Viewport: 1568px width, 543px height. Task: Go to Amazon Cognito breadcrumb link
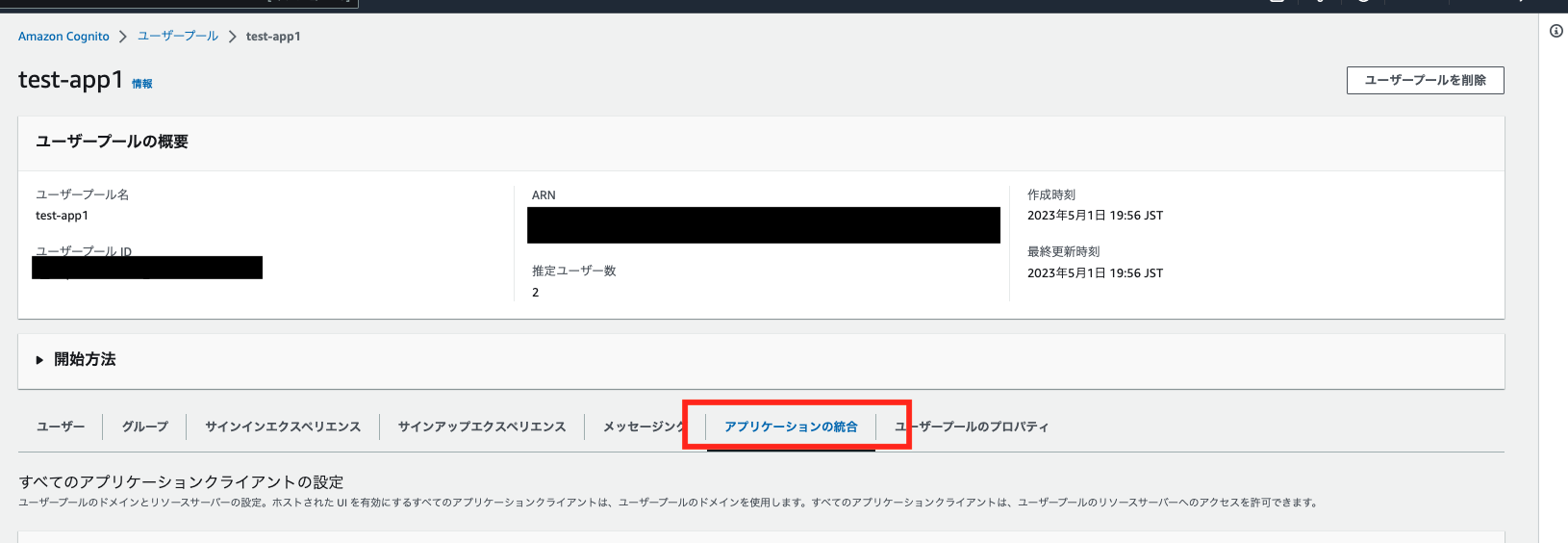click(63, 37)
